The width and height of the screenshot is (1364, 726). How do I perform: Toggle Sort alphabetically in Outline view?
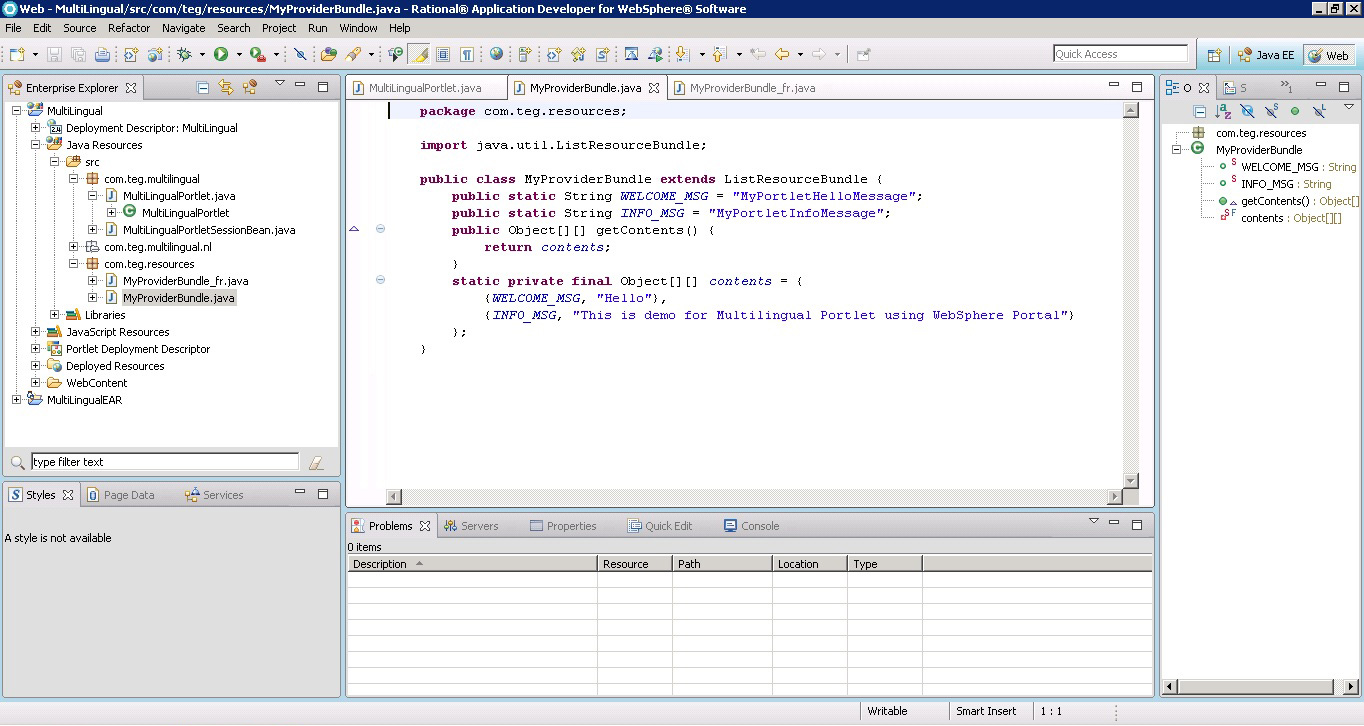[x=1223, y=111]
